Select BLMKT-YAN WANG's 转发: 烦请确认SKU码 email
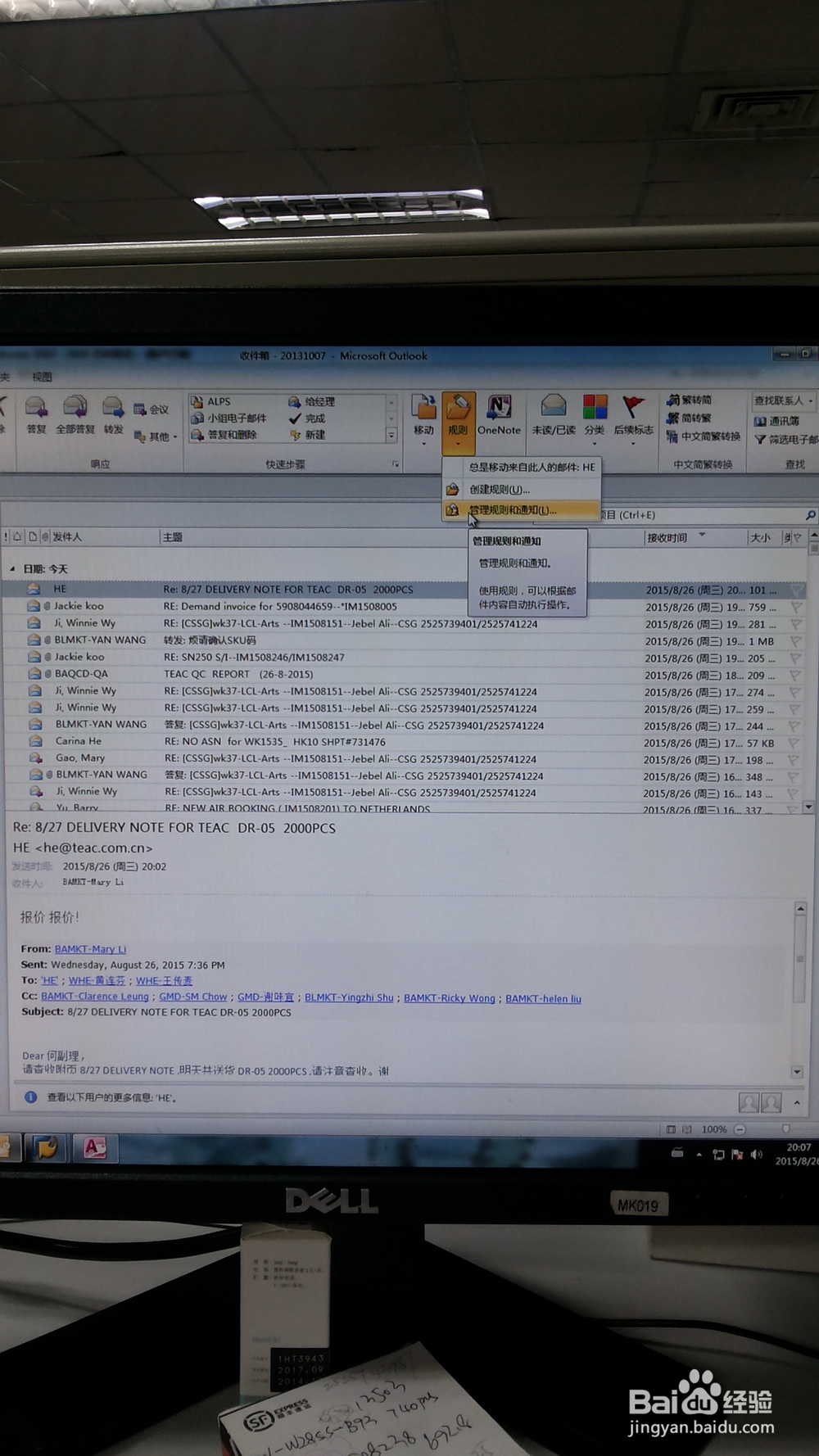 pos(401,640)
